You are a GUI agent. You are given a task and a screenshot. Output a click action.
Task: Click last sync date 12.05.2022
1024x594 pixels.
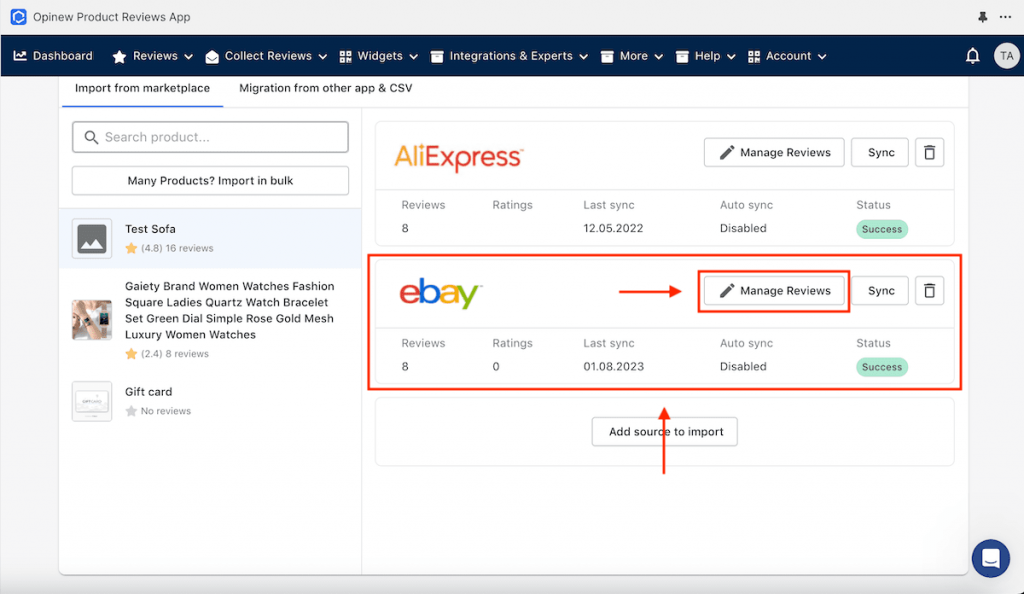pos(613,228)
